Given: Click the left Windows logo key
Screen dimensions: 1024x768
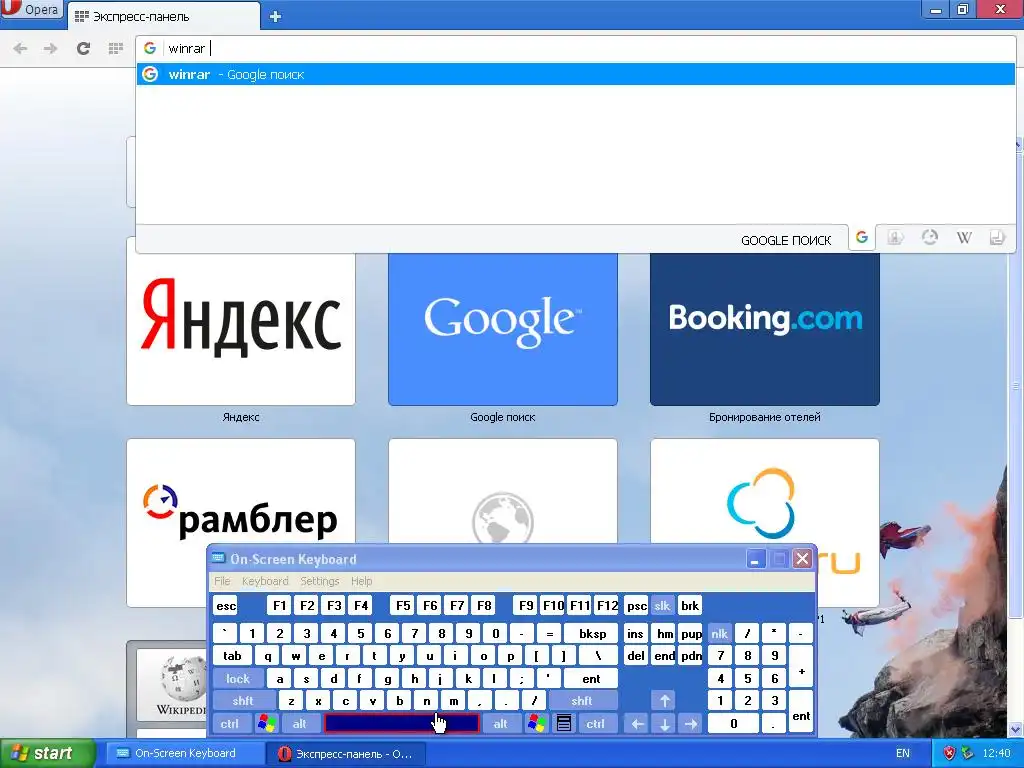Looking at the screenshot, I should tap(266, 724).
